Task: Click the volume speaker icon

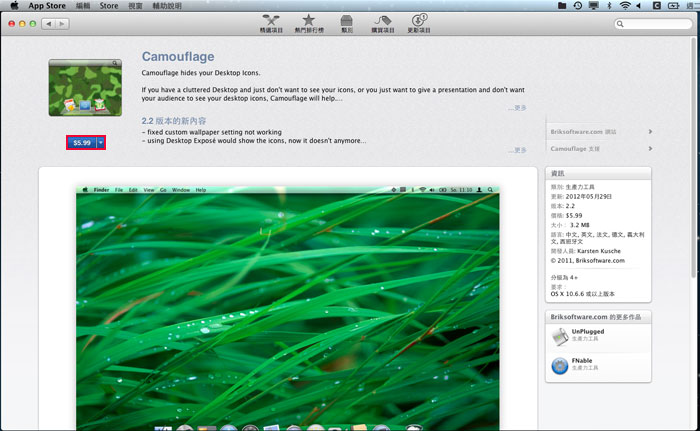Action: (x=639, y=5)
